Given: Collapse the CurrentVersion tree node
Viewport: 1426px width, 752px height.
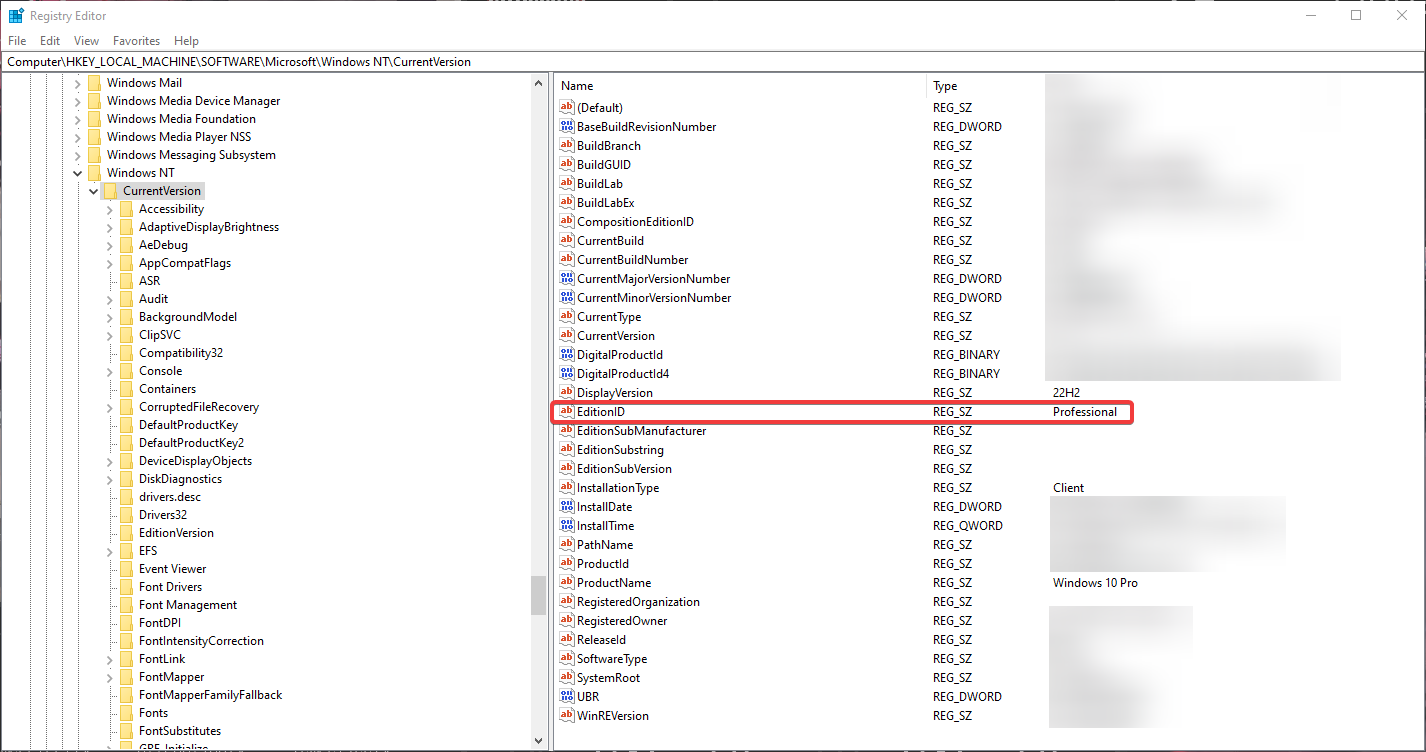Looking at the screenshot, I should click(x=93, y=191).
